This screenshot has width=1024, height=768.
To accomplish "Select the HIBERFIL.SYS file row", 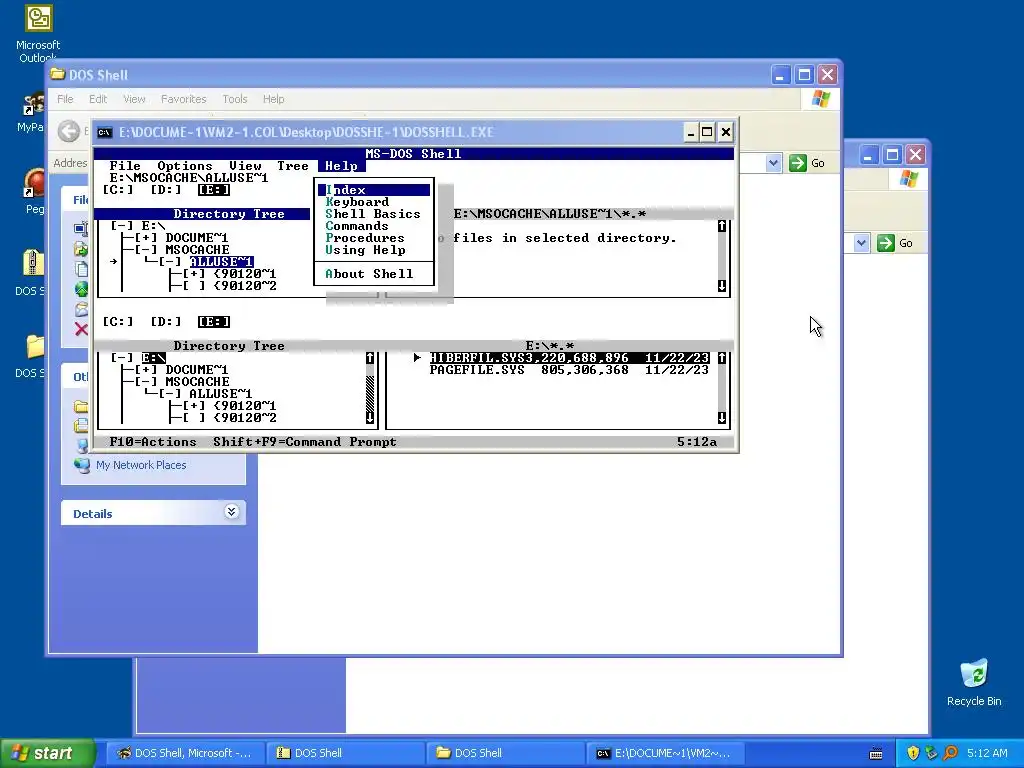I will coord(569,358).
